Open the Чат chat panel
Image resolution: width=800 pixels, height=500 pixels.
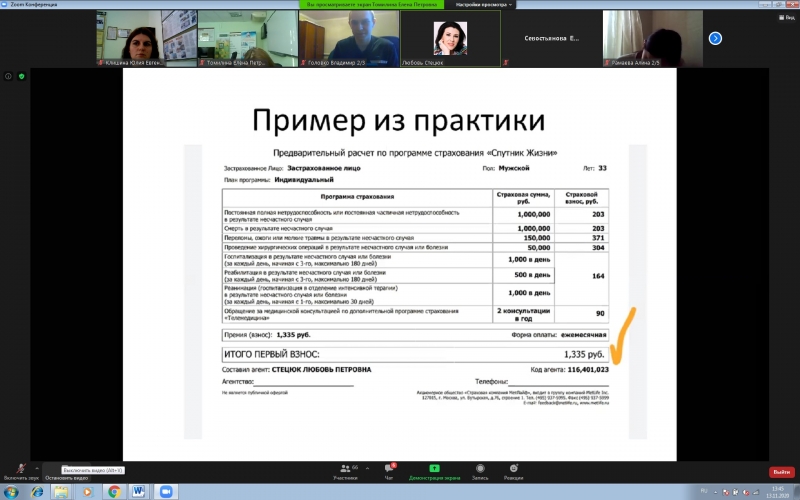tap(389, 472)
